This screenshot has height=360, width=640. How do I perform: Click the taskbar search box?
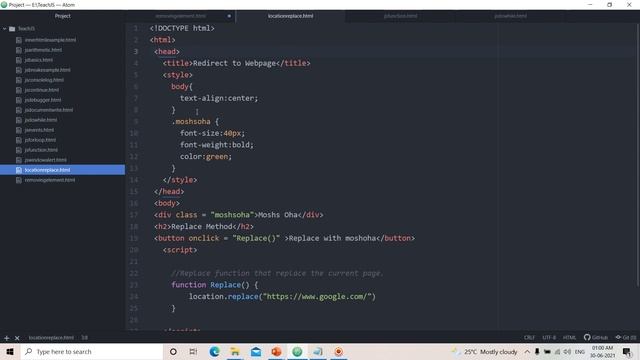pyautogui.click(x=92, y=351)
